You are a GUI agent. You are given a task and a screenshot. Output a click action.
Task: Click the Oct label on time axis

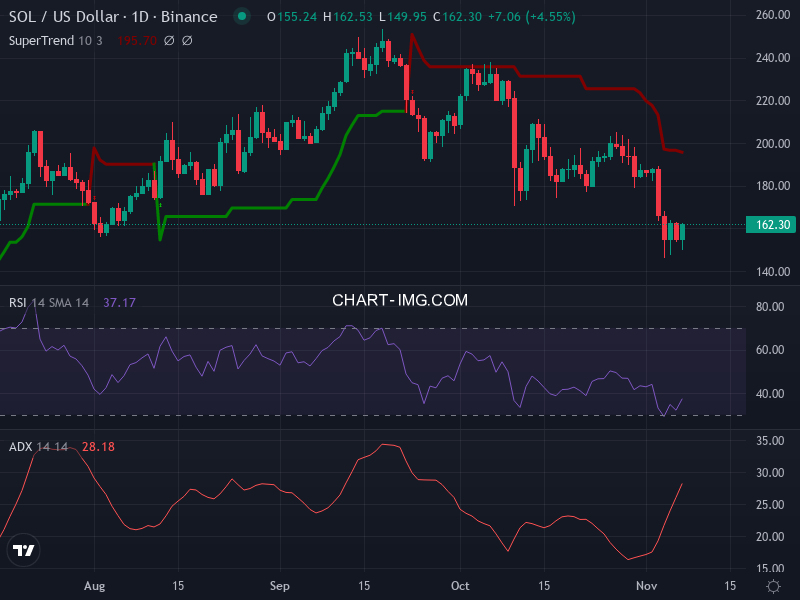coord(461,585)
